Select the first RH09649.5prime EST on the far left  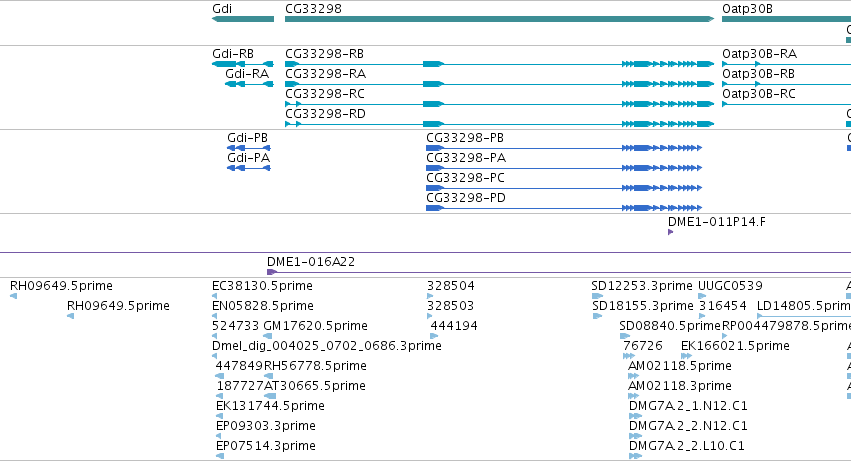[x=61, y=286]
